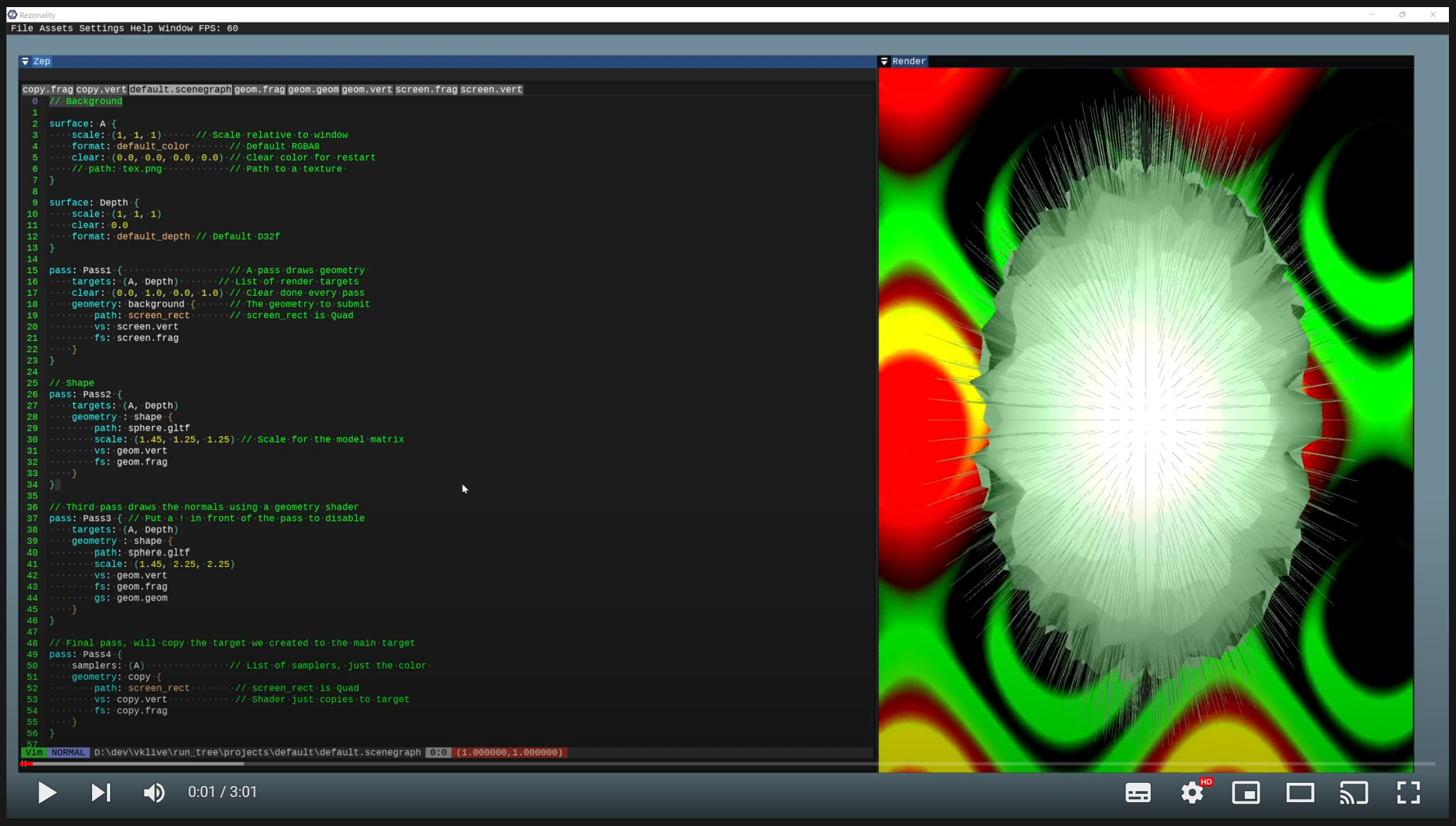Switch to geom.frag tab
Viewport: 1456px width, 826px height.
click(x=260, y=90)
